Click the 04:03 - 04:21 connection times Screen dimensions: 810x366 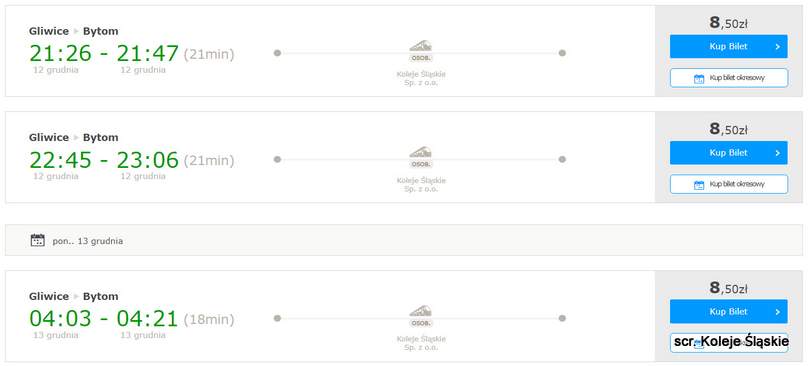tap(104, 319)
